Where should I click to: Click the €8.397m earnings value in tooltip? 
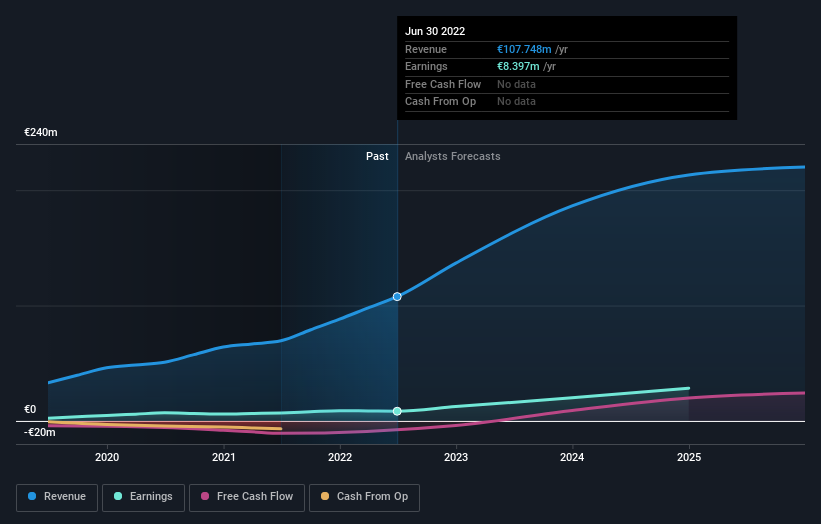coord(518,66)
